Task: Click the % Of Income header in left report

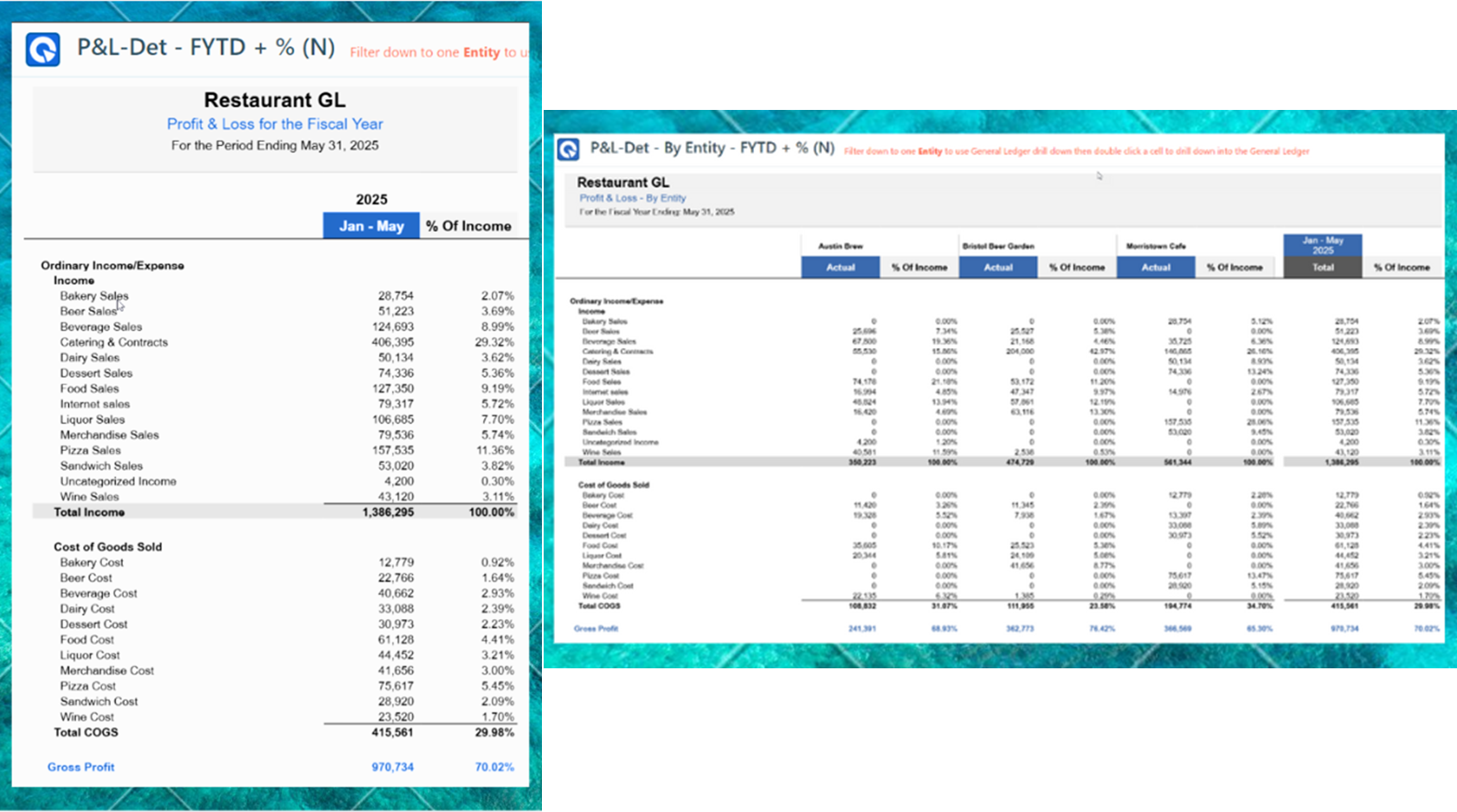Action: pyautogui.click(x=468, y=226)
